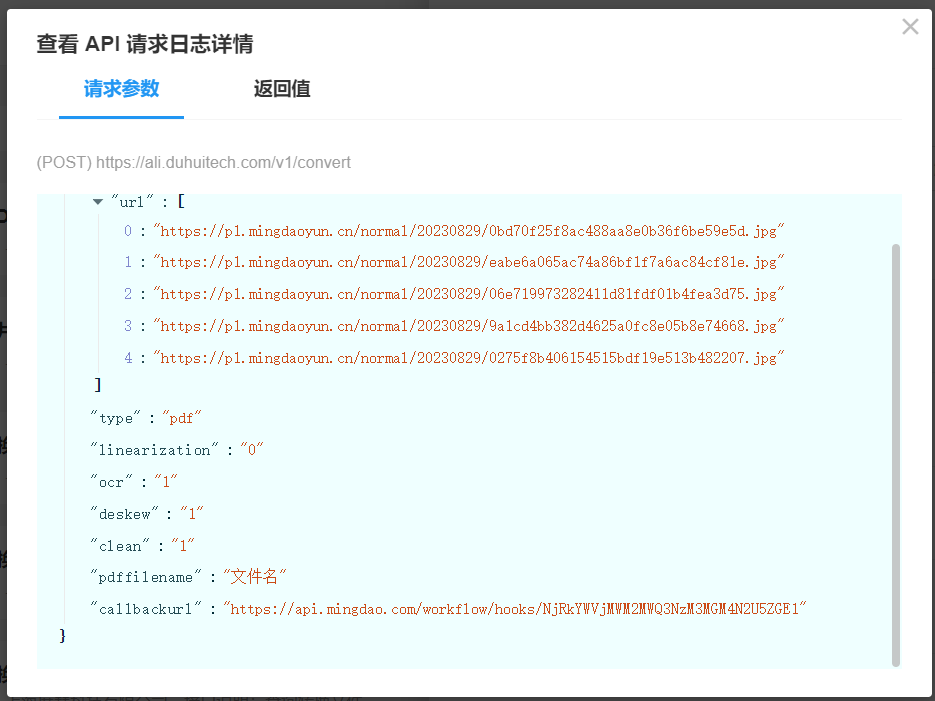Viewport: 935px width, 701px height.
Task: Click the "callbackurl" key label
Action: pyautogui.click(x=146, y=608)
